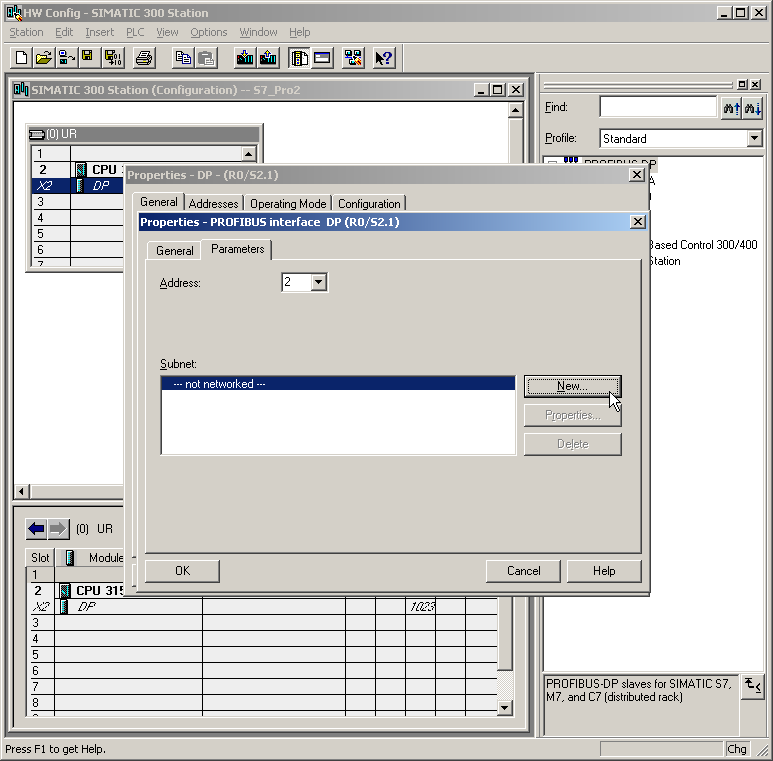The height and width of the screenshot is (761, 773).
Task: Click the catalog info pin icon
Action: pos(752,686)
